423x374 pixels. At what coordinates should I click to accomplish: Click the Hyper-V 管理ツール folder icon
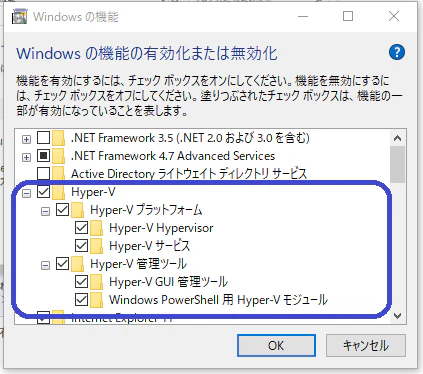click(x=77, y=264)
